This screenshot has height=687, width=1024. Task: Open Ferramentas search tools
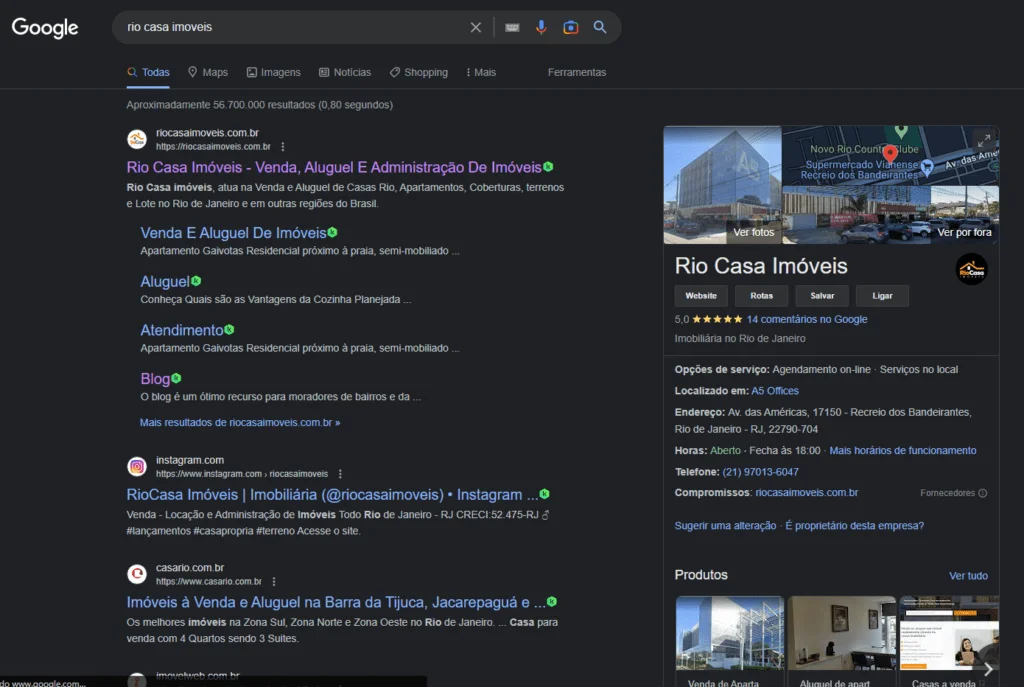pos(577,72)
